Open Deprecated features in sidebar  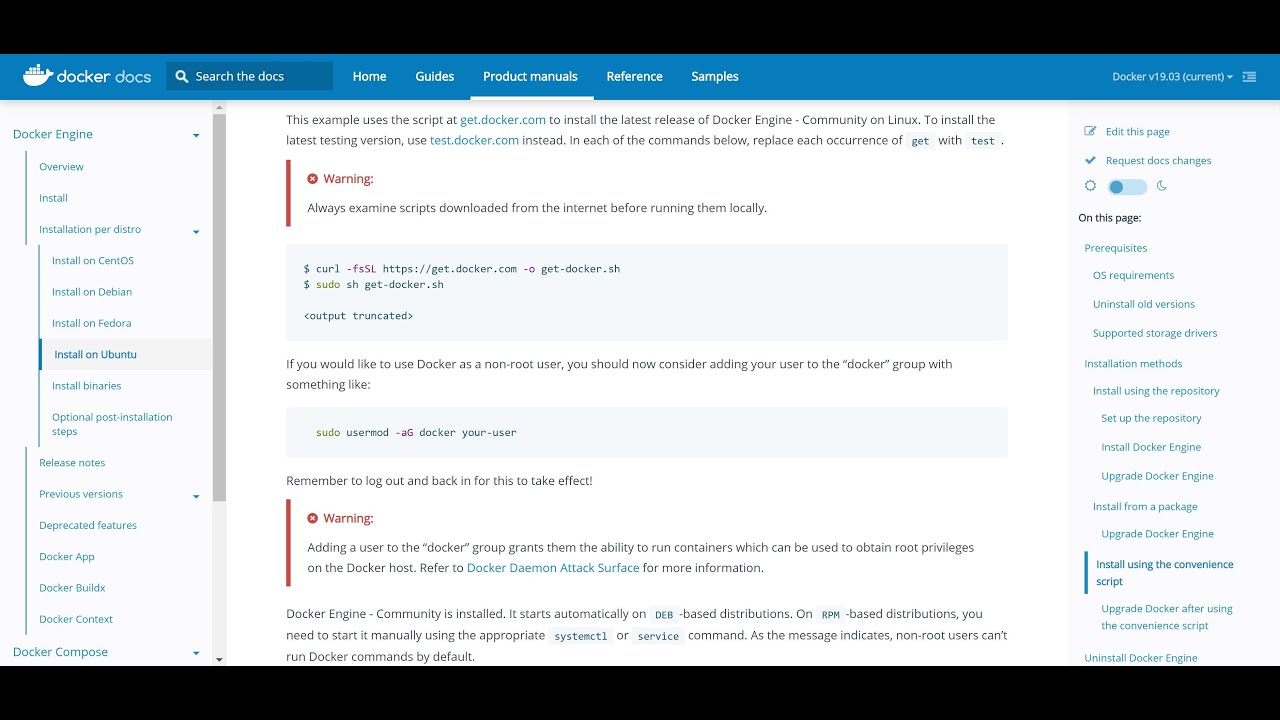click(x=88, y=525)
